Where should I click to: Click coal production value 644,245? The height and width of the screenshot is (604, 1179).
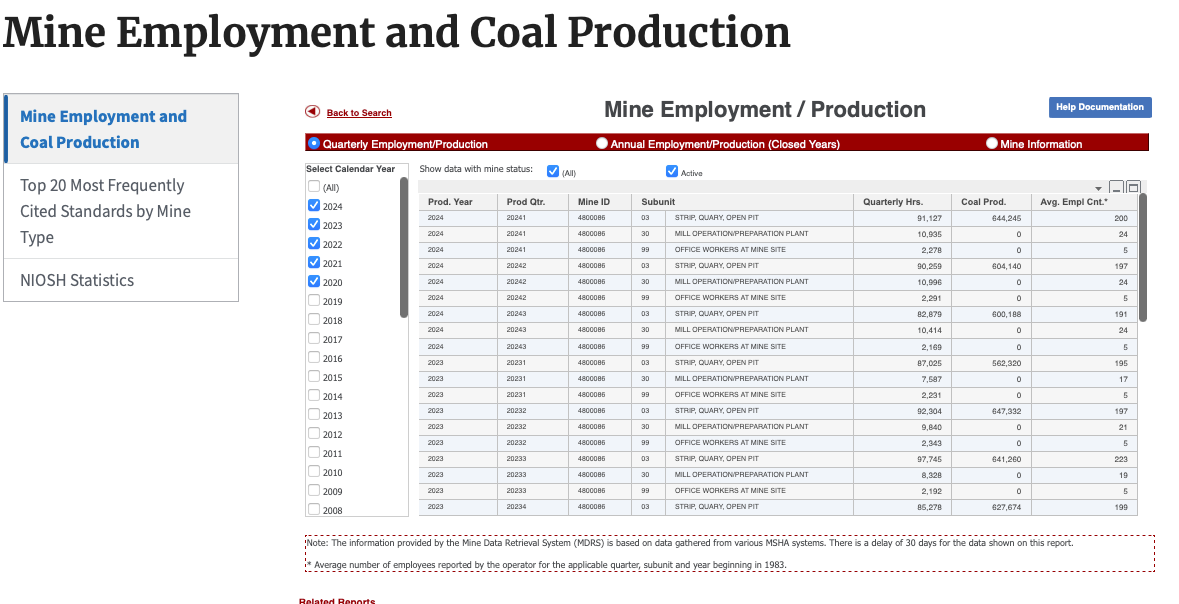pos(1006,218)
